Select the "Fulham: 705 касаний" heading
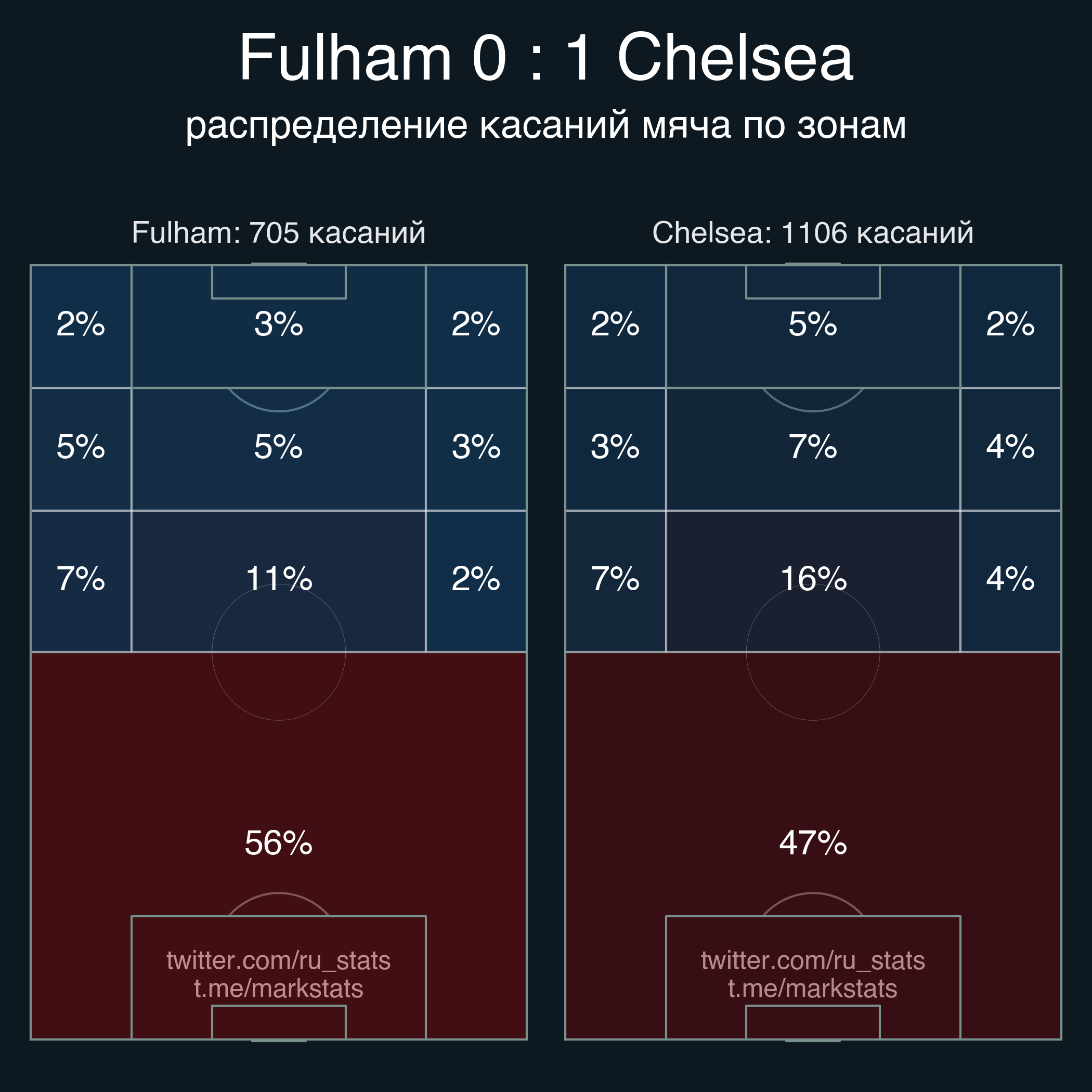The height and width of the screenshot is (1092, 1092). pyautogui.click(x=278, y=232)
